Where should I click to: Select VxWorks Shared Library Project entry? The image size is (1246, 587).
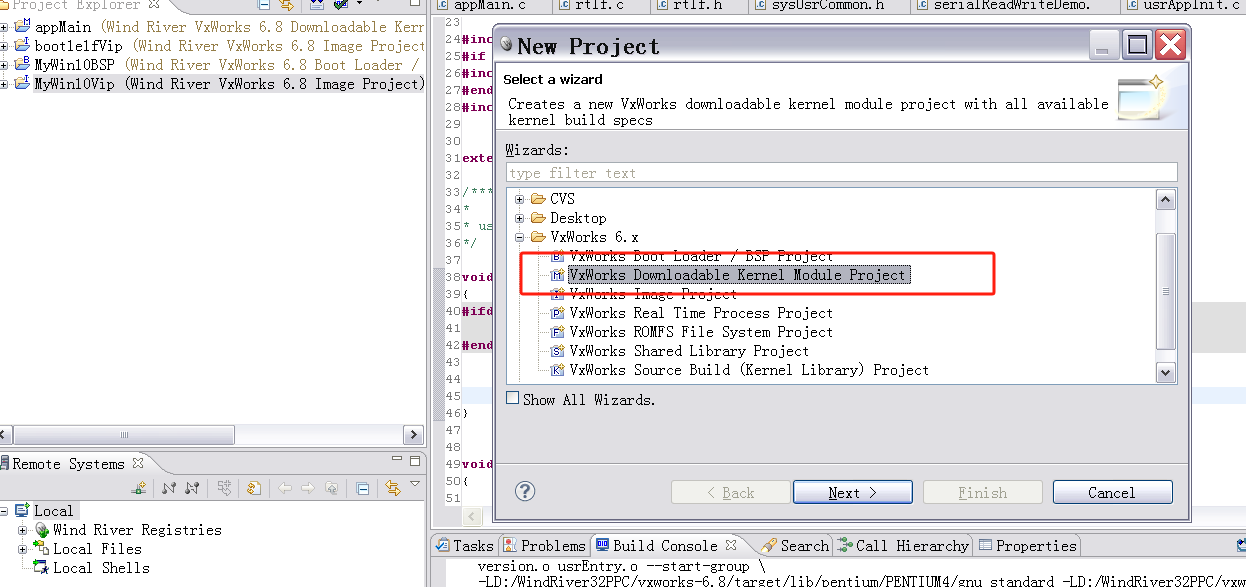tap(689, 351)
